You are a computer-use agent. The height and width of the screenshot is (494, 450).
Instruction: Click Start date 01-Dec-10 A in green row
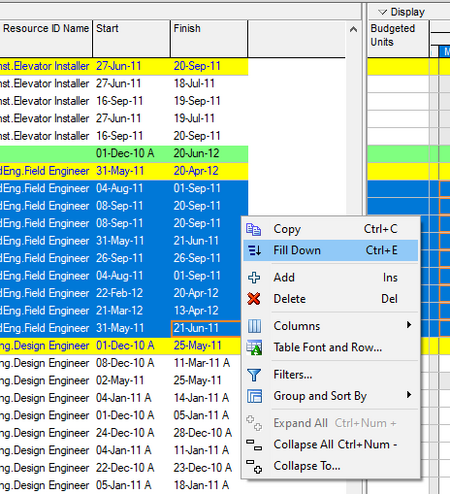(x=125, y=154)
